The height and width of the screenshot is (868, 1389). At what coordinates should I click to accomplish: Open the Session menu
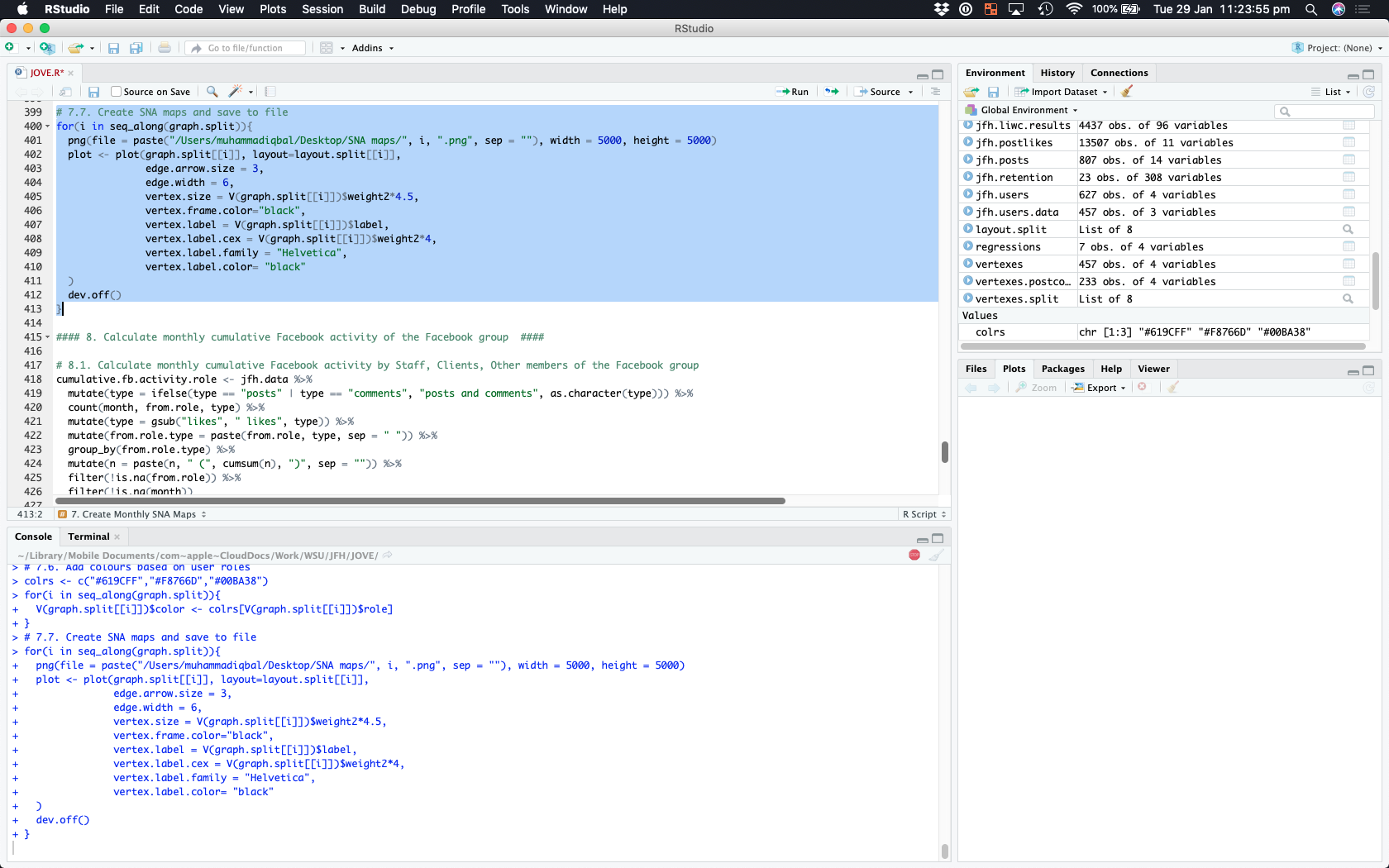coord(322,9)
